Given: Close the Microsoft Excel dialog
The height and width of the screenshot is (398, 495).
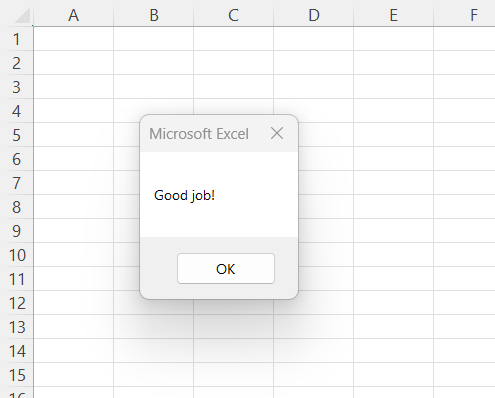Looking at the screenshot, I should [x=277, y=133].
